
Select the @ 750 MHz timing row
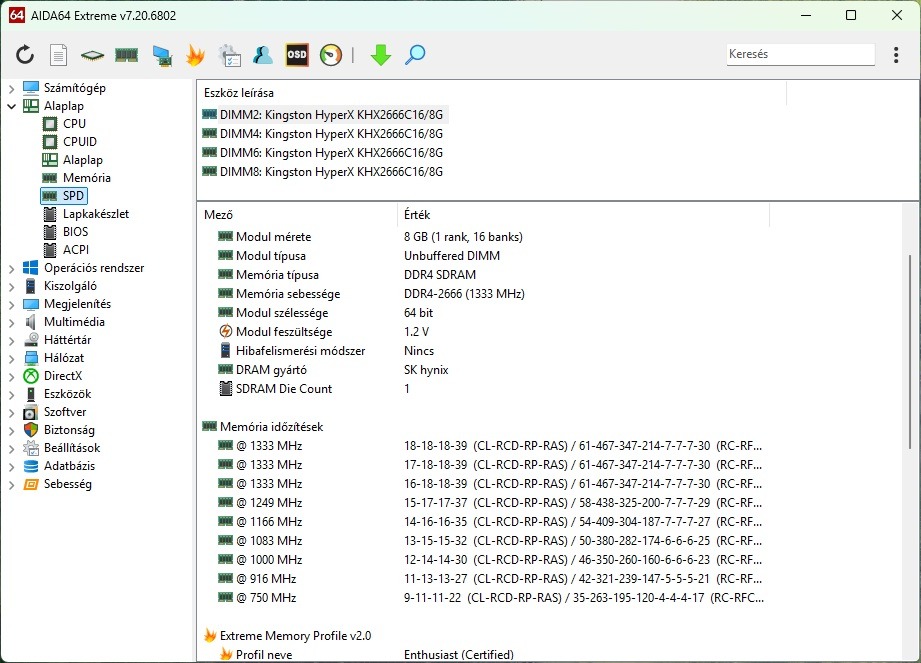pos(482,598)
